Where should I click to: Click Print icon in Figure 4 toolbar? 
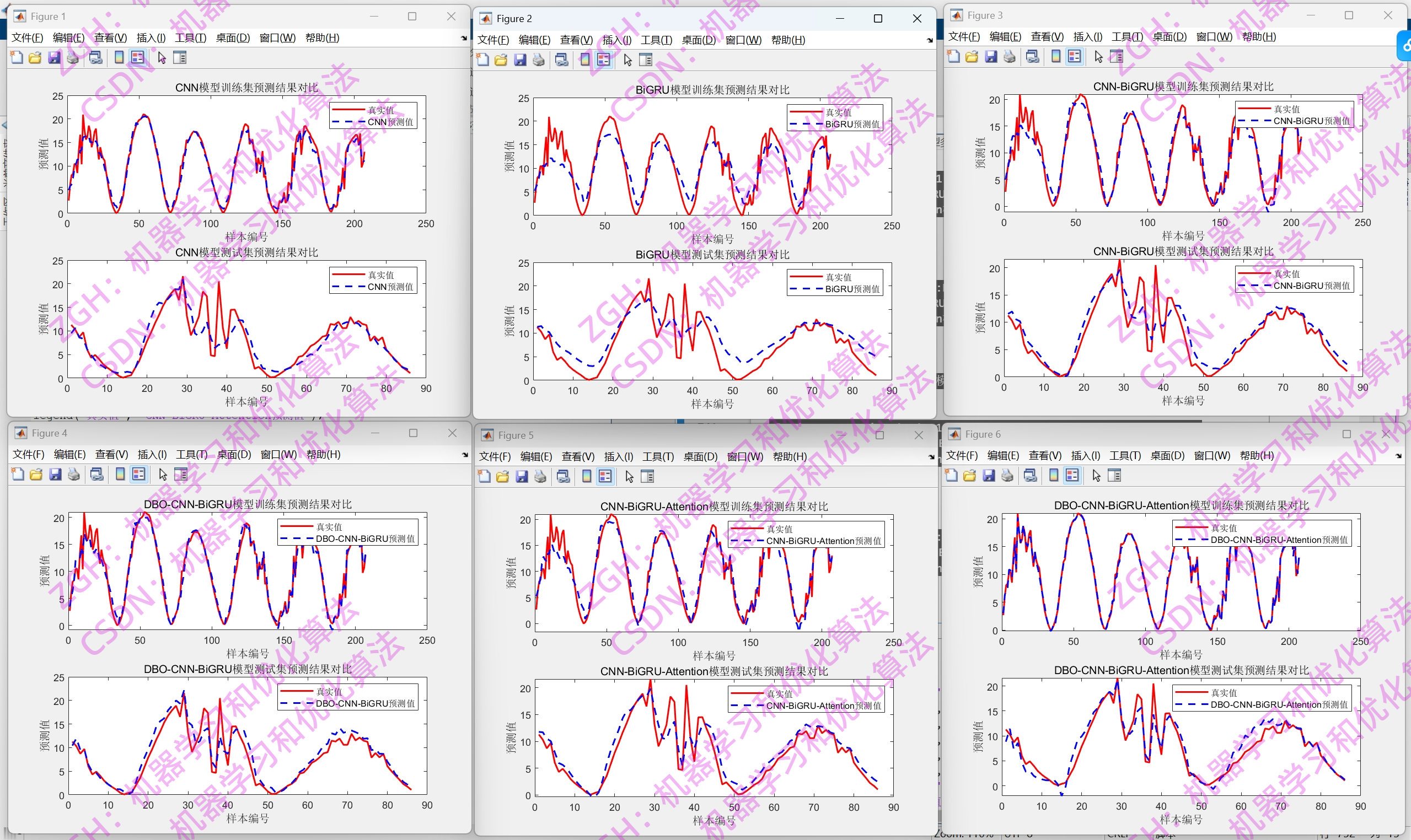point(73,475)
